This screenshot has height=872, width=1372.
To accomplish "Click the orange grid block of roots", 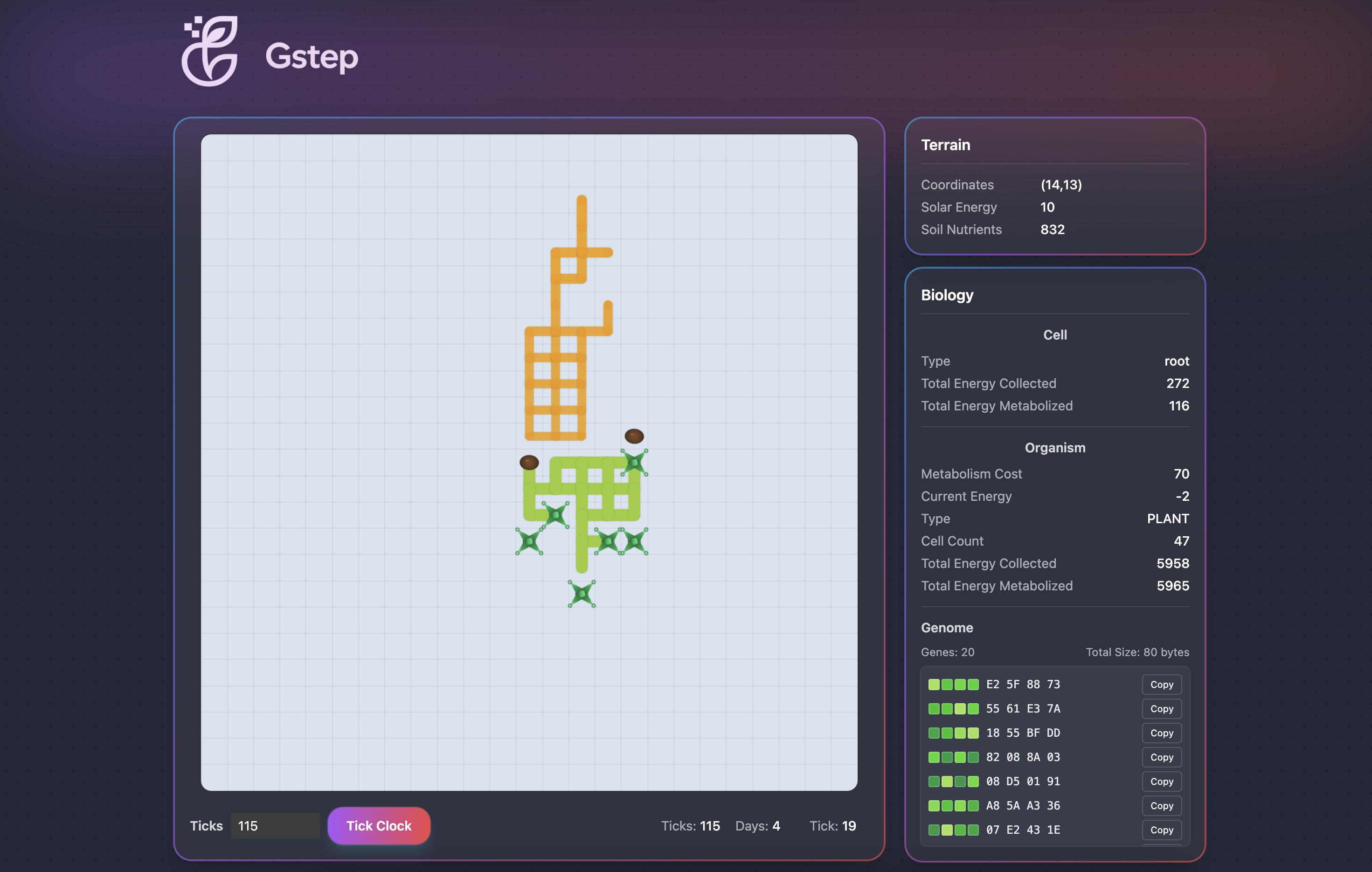I will point(555,383).
